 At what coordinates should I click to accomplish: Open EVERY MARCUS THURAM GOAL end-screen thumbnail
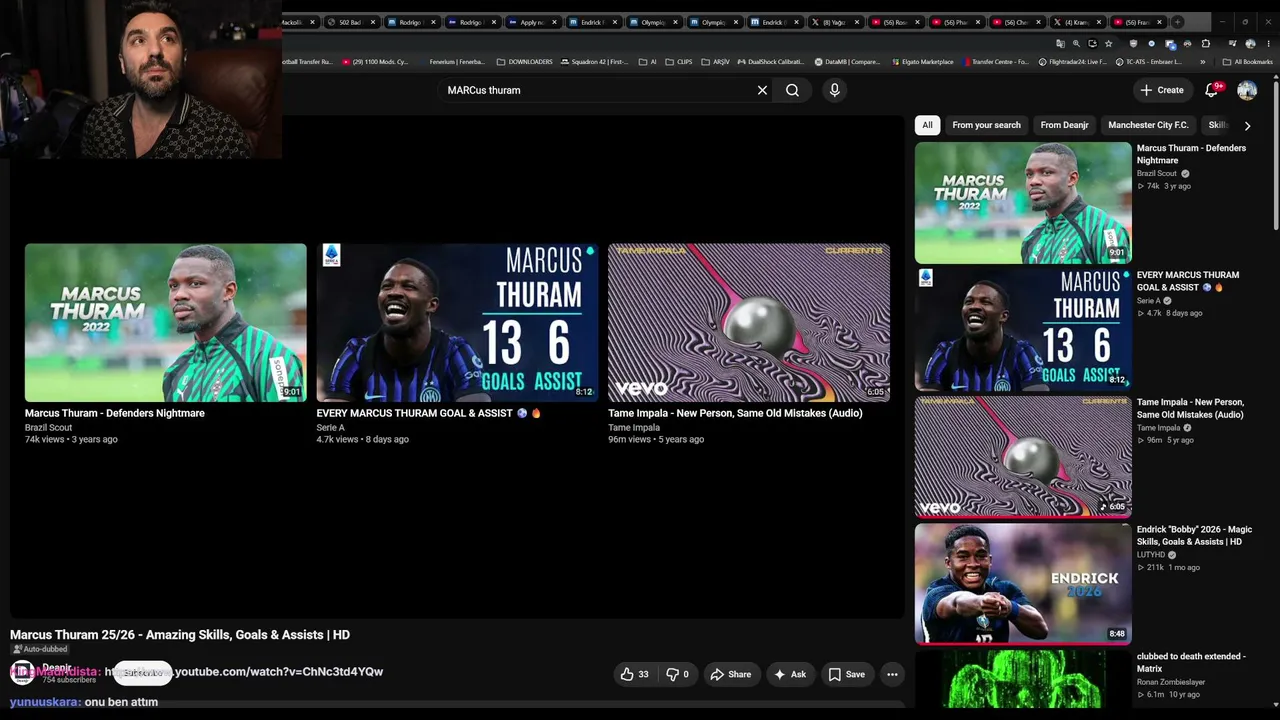coord(457,322)
